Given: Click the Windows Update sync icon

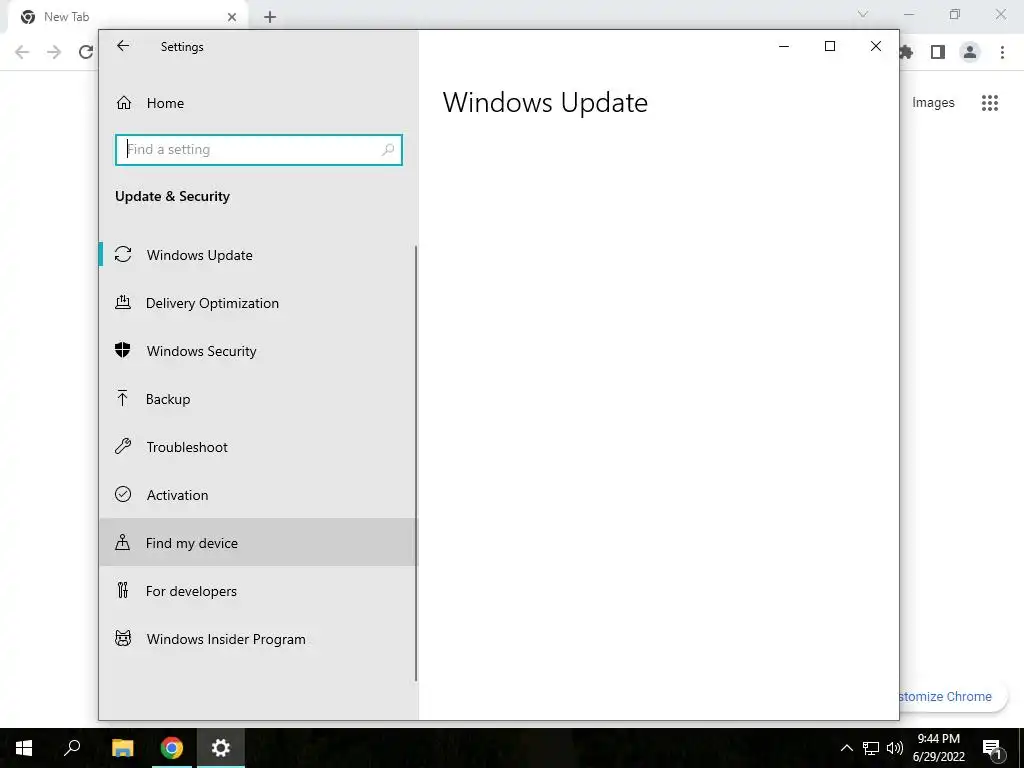Looking at the screenshot, I should click(123, 255).
